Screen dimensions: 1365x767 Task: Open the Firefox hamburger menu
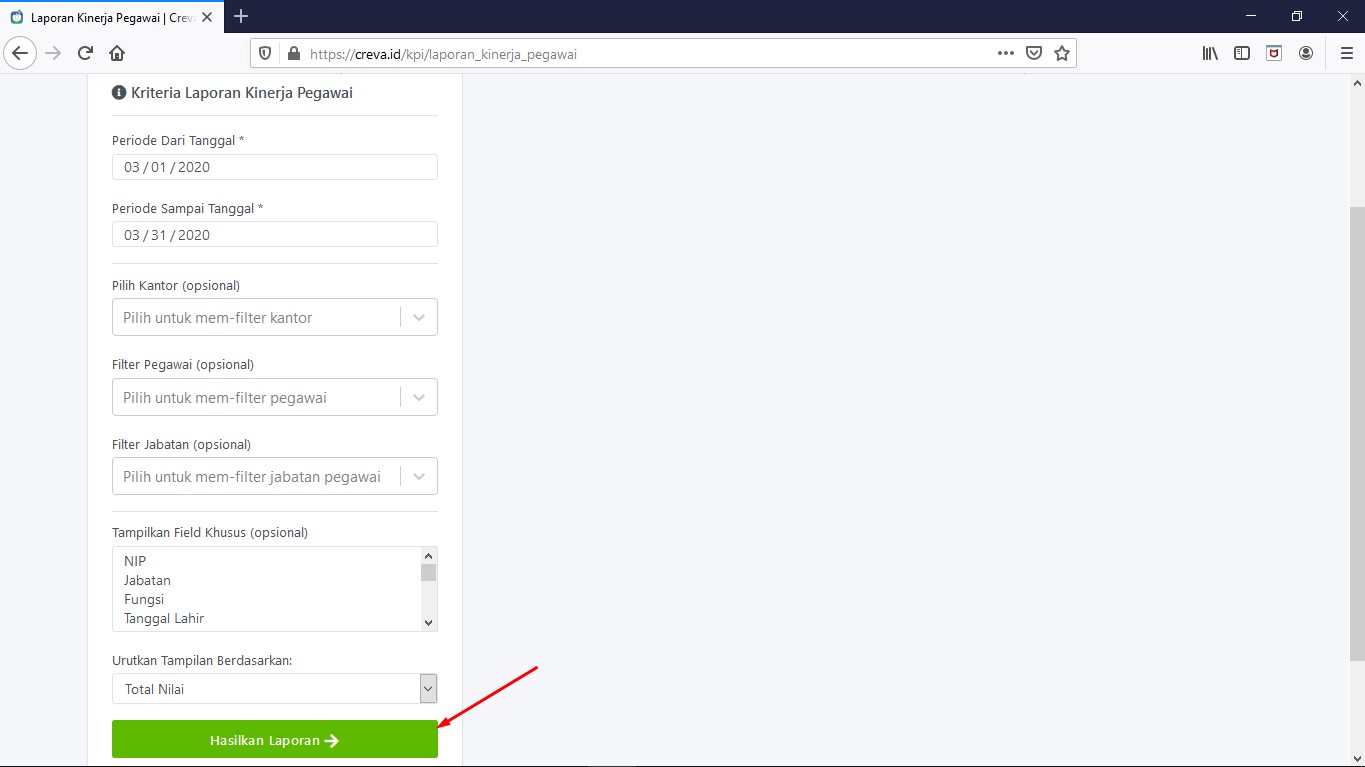coord(1346,53)
